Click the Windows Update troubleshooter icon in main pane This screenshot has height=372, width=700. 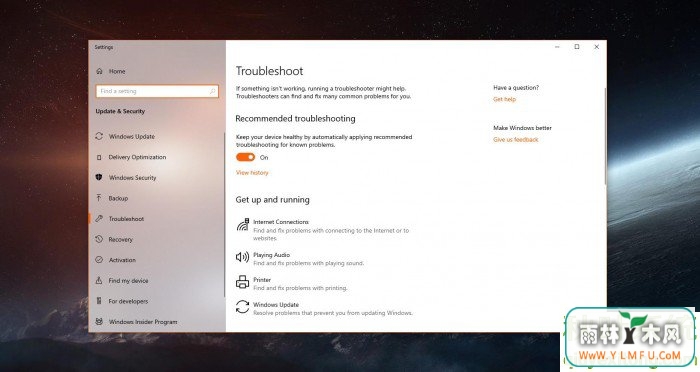[x=242, y=307]
